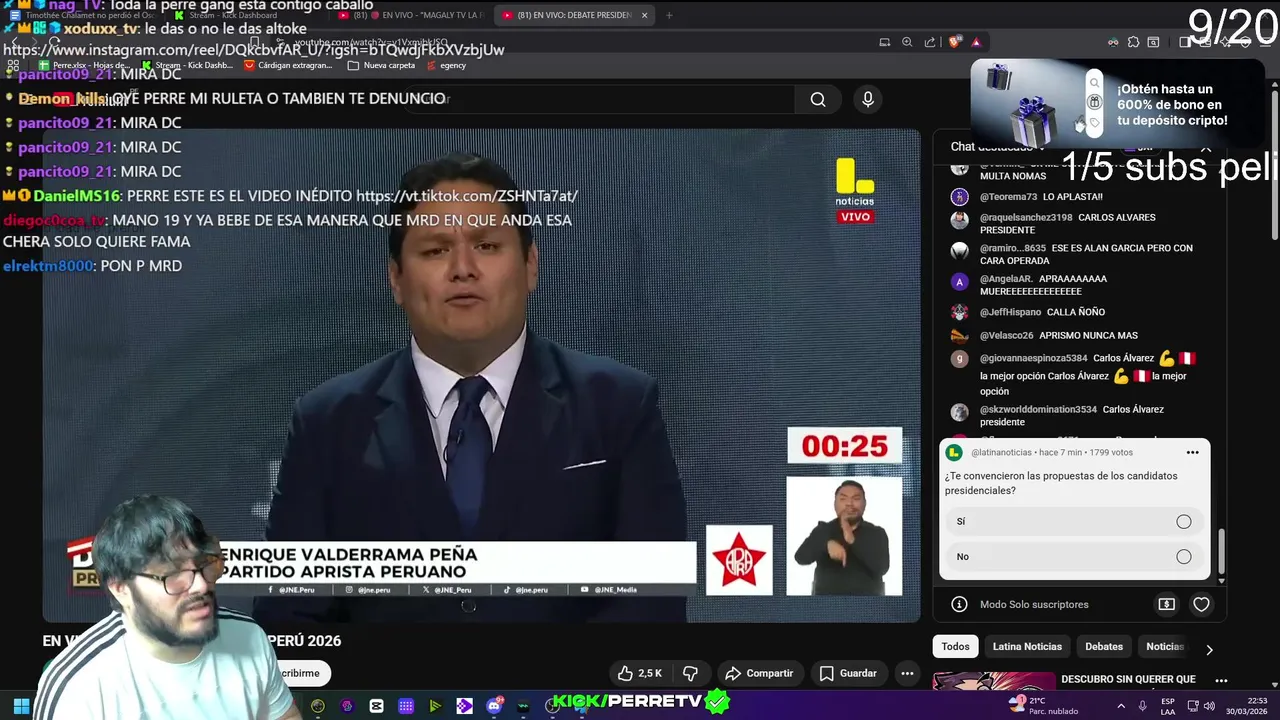Select Sí in the poll

pos(1074,522)
